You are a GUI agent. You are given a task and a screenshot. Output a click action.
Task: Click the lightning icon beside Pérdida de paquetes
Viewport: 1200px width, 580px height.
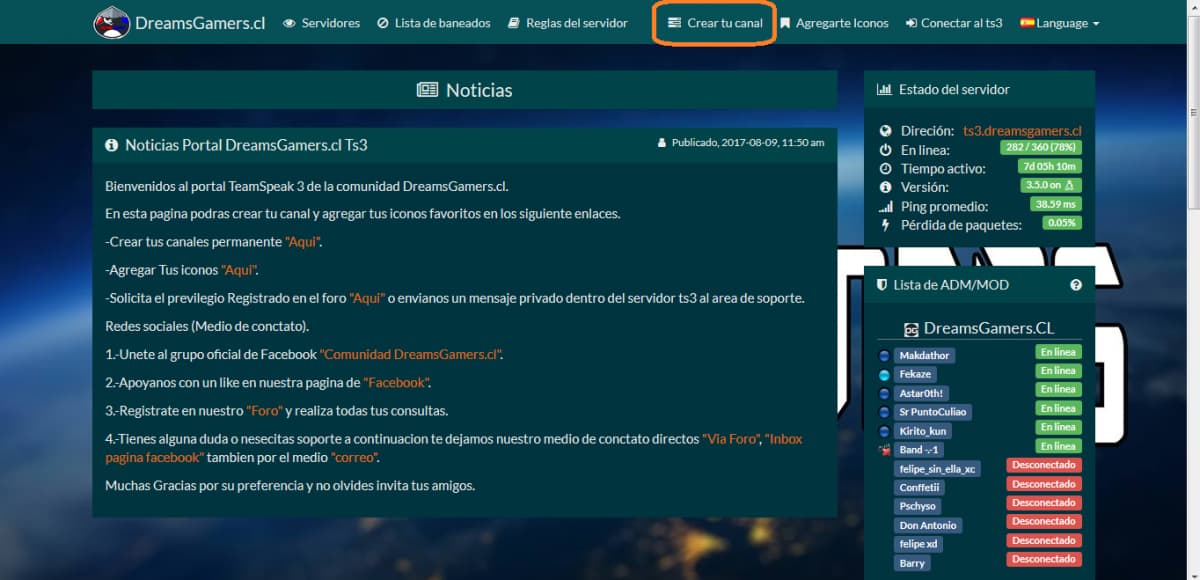(x=885, y=225)
